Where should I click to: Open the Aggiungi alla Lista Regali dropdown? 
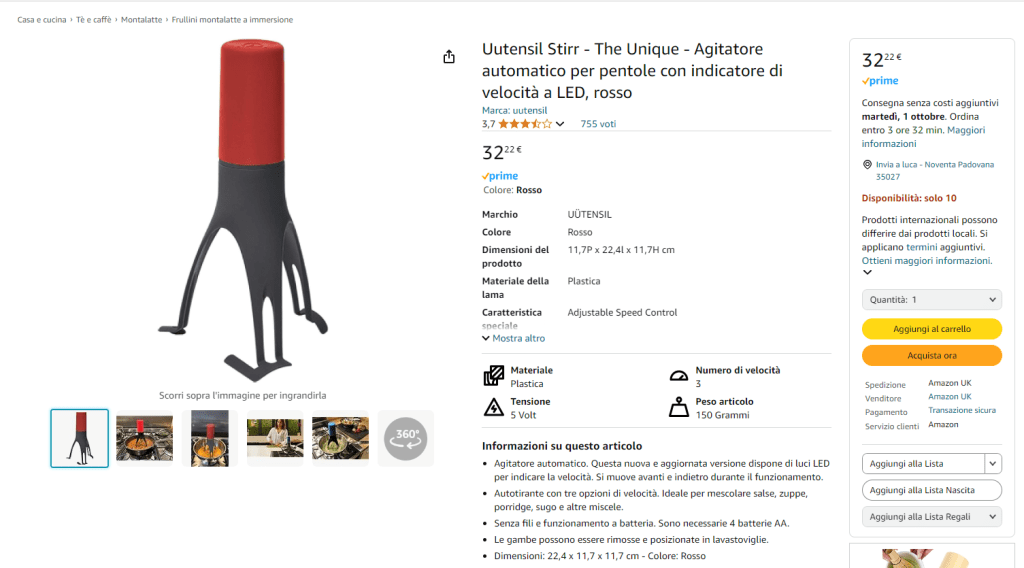[931, 516]
